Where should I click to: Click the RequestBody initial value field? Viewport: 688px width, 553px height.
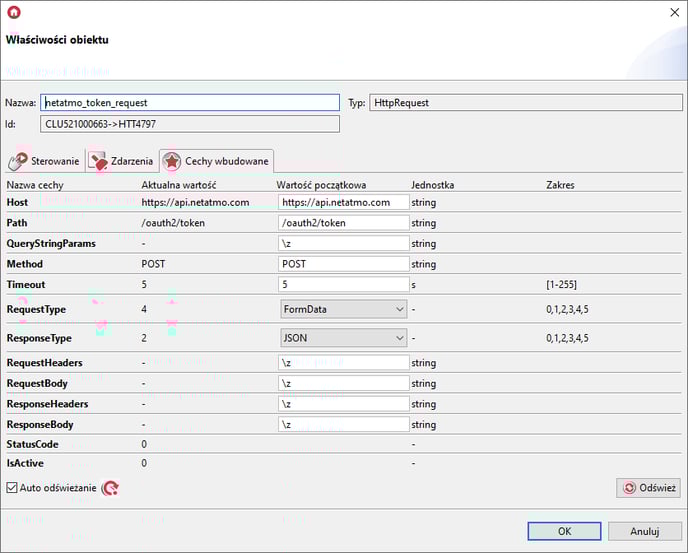[344, 383]
